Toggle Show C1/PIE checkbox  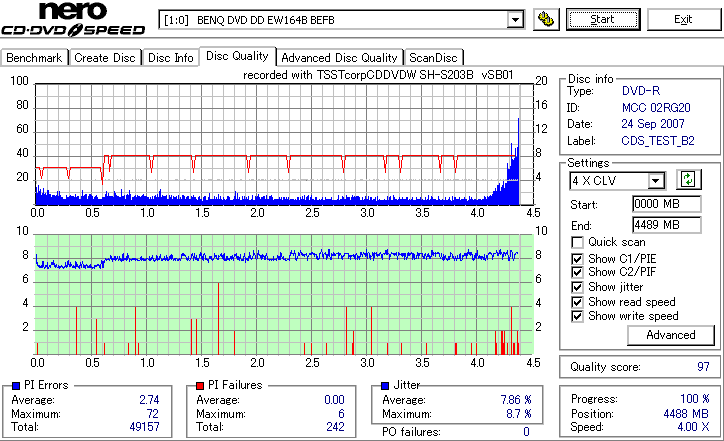coord(577,259)
